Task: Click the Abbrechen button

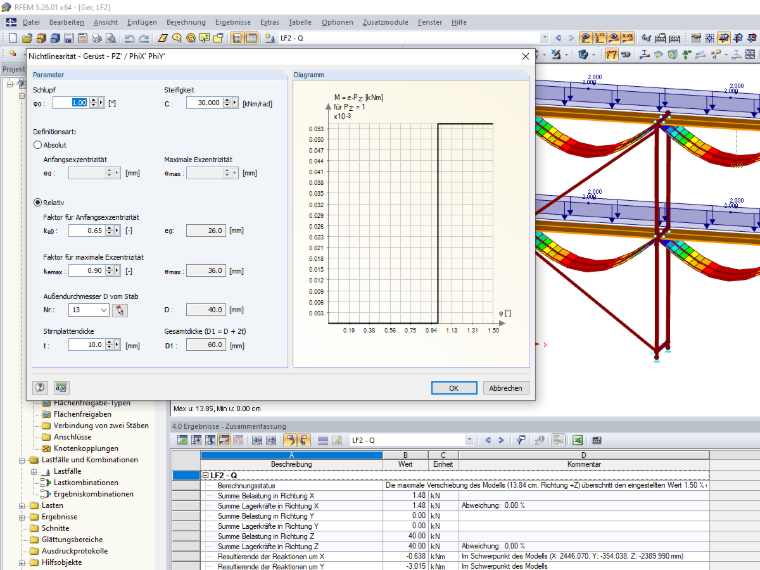Action: [506, 388]
